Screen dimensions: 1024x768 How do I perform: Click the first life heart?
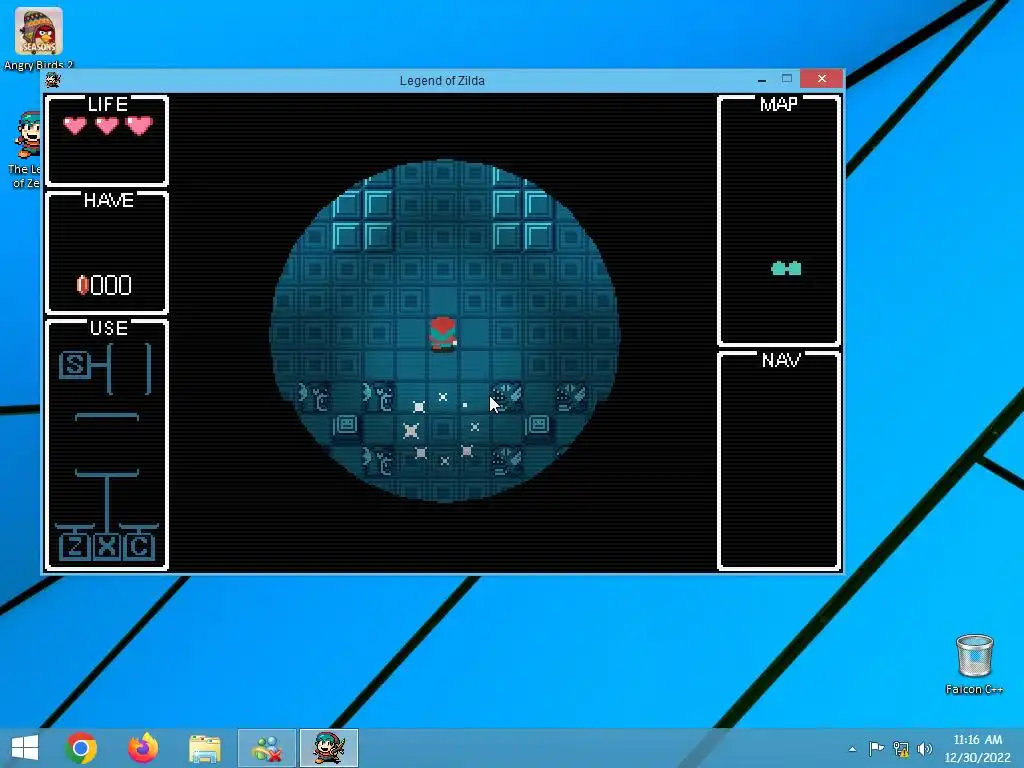click(75, 125)
